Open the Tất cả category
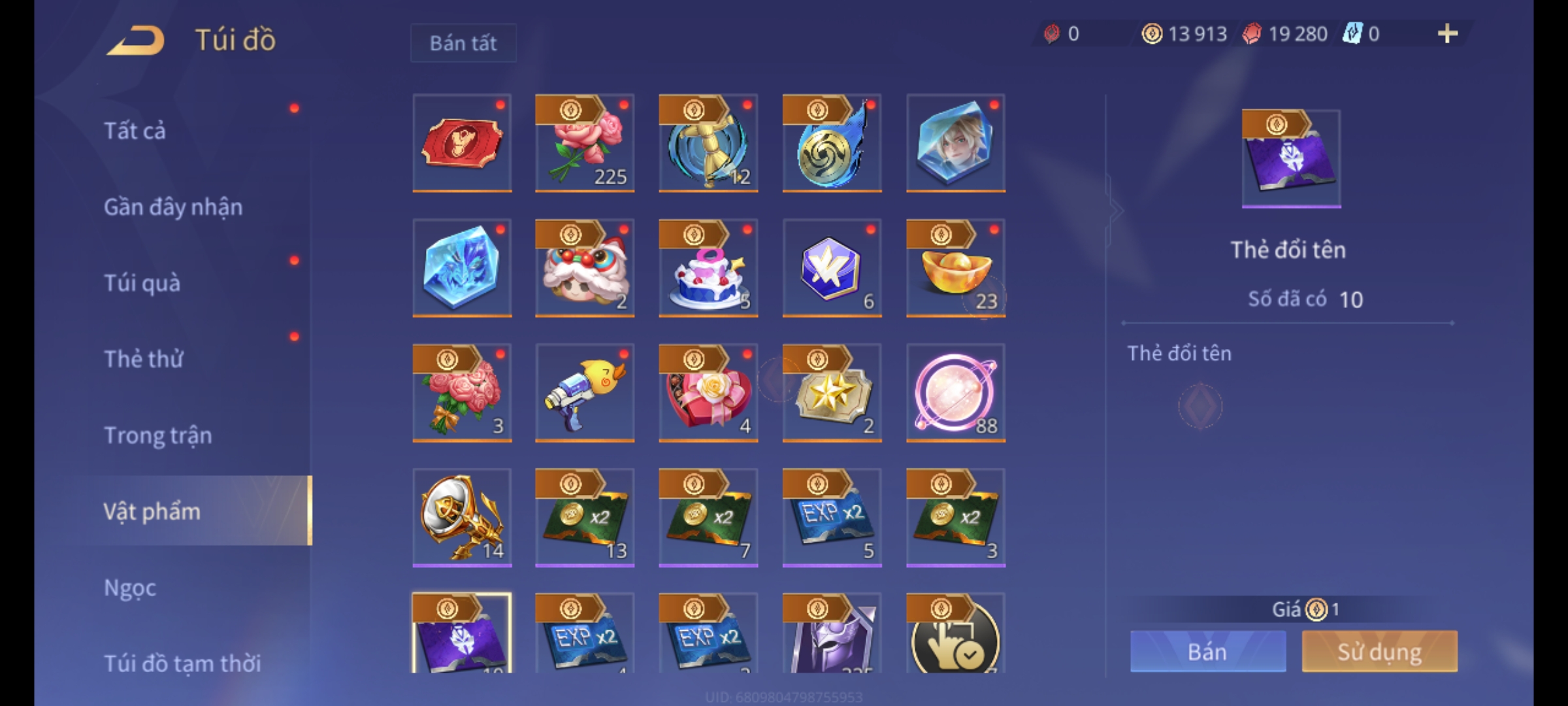 [x=135, y=131]
